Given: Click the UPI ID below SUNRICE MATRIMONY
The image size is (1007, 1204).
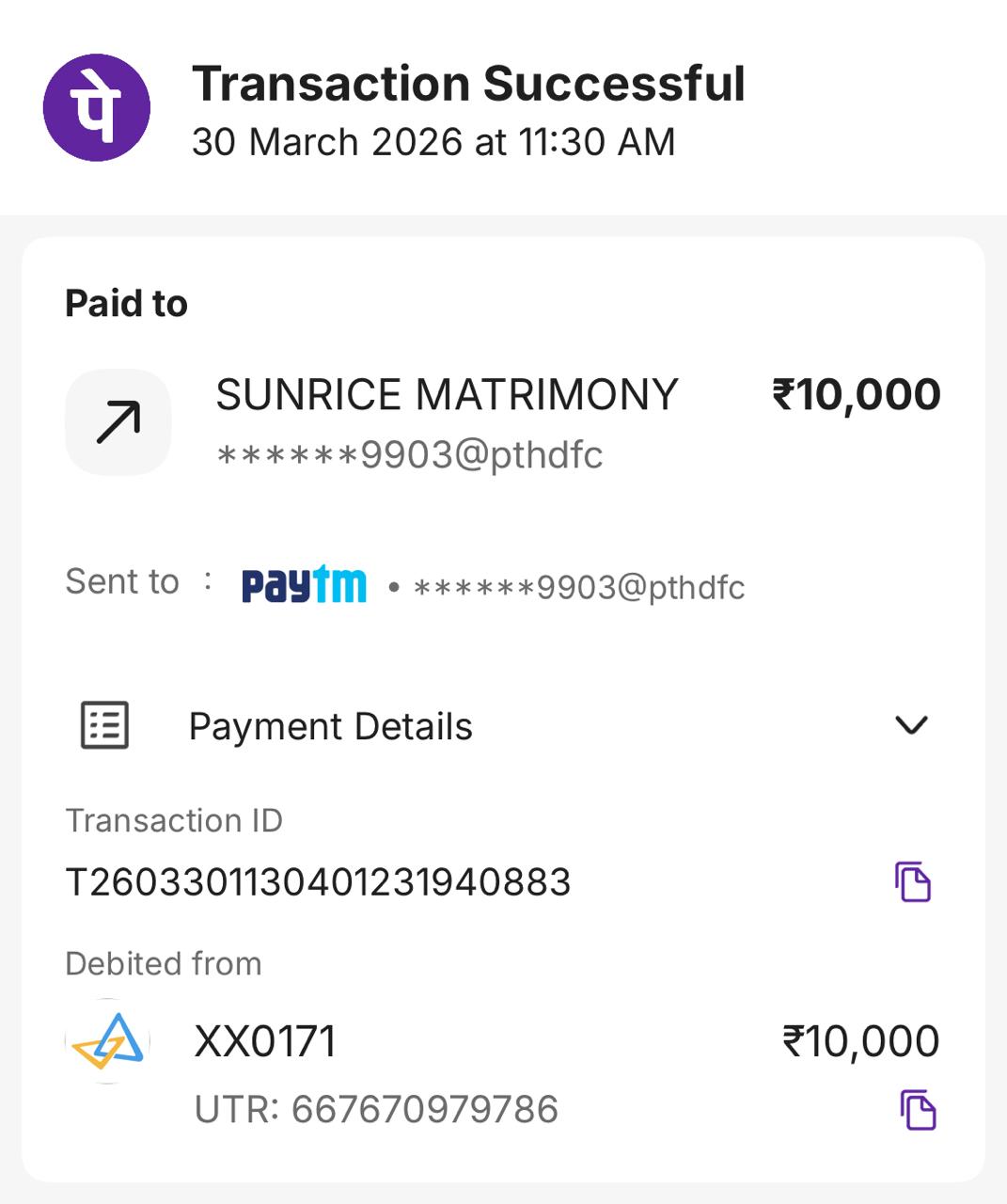Looking at the screenshot, I should point(410,455).
